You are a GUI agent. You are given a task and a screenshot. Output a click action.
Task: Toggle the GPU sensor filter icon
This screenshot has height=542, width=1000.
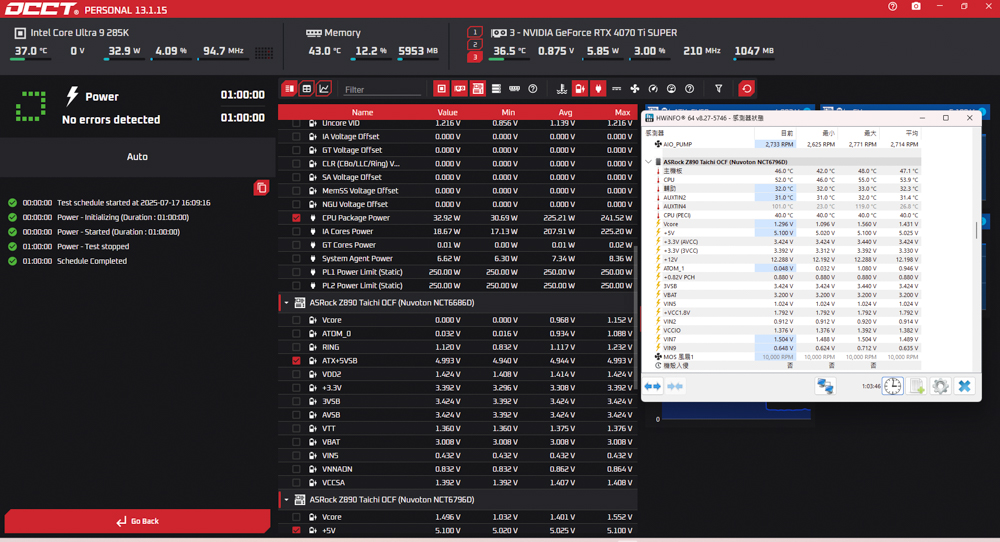[x=459, y=89]
